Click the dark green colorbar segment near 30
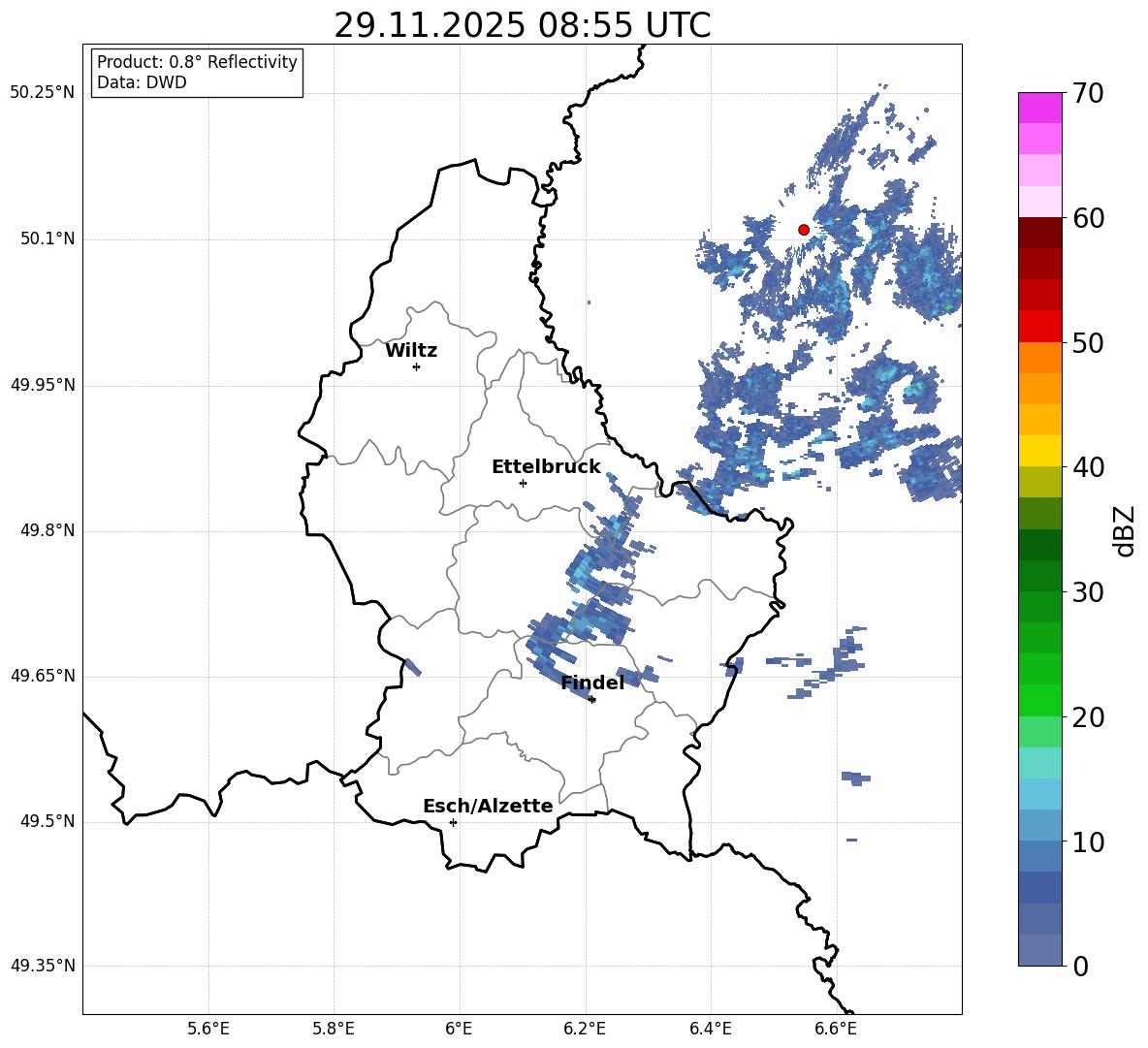The width and height of the screenshot is (1148, 1048). pyautogui.click(x=1039, y=576)
